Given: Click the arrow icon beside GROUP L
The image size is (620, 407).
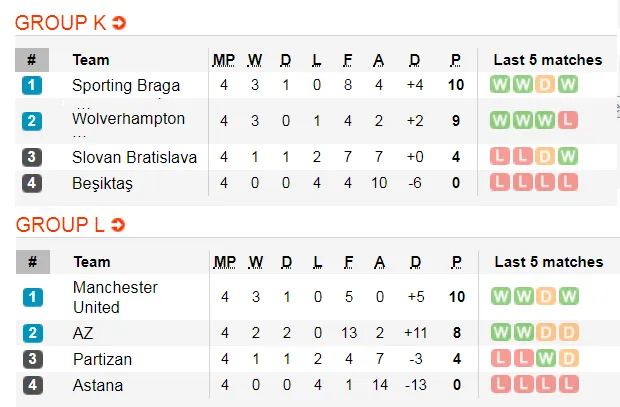Looking at the screenshot, I should click(x=118, y=225).
